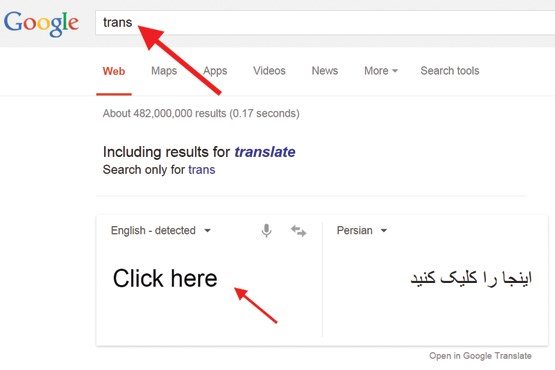This screenshot has width=555, height=370.
Task: Open the Persian target language dropdown
Action: click(361, 230)
